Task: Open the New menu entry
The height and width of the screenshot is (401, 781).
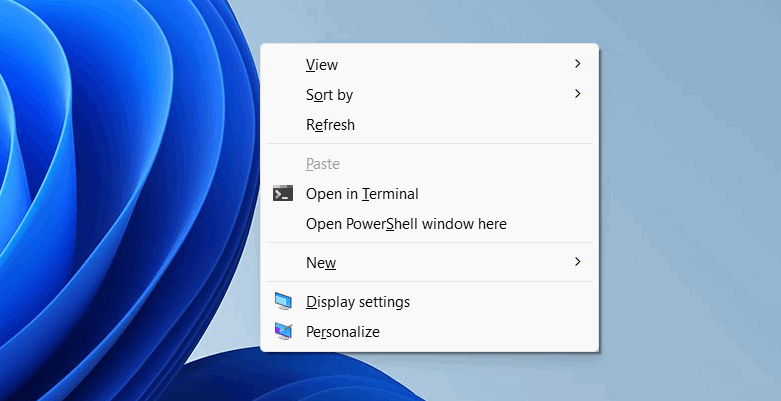Action: coord(429,262)
